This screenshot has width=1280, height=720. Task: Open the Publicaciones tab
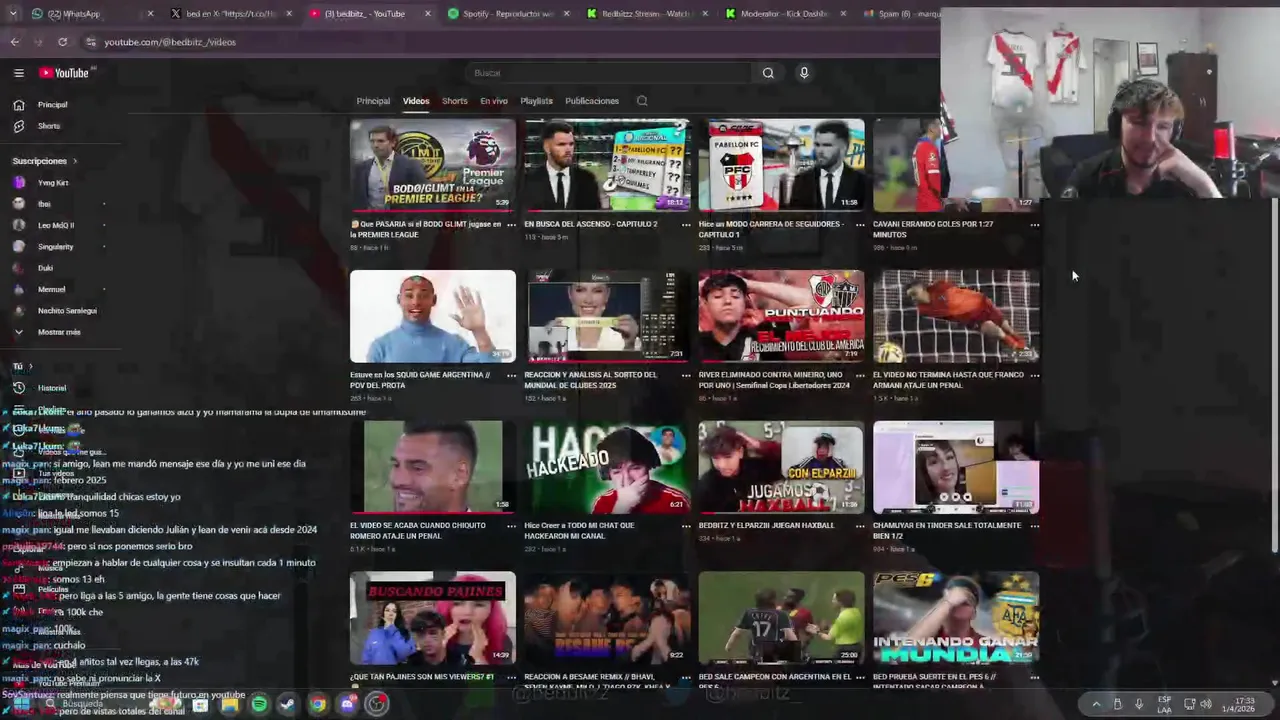(592, 101)
